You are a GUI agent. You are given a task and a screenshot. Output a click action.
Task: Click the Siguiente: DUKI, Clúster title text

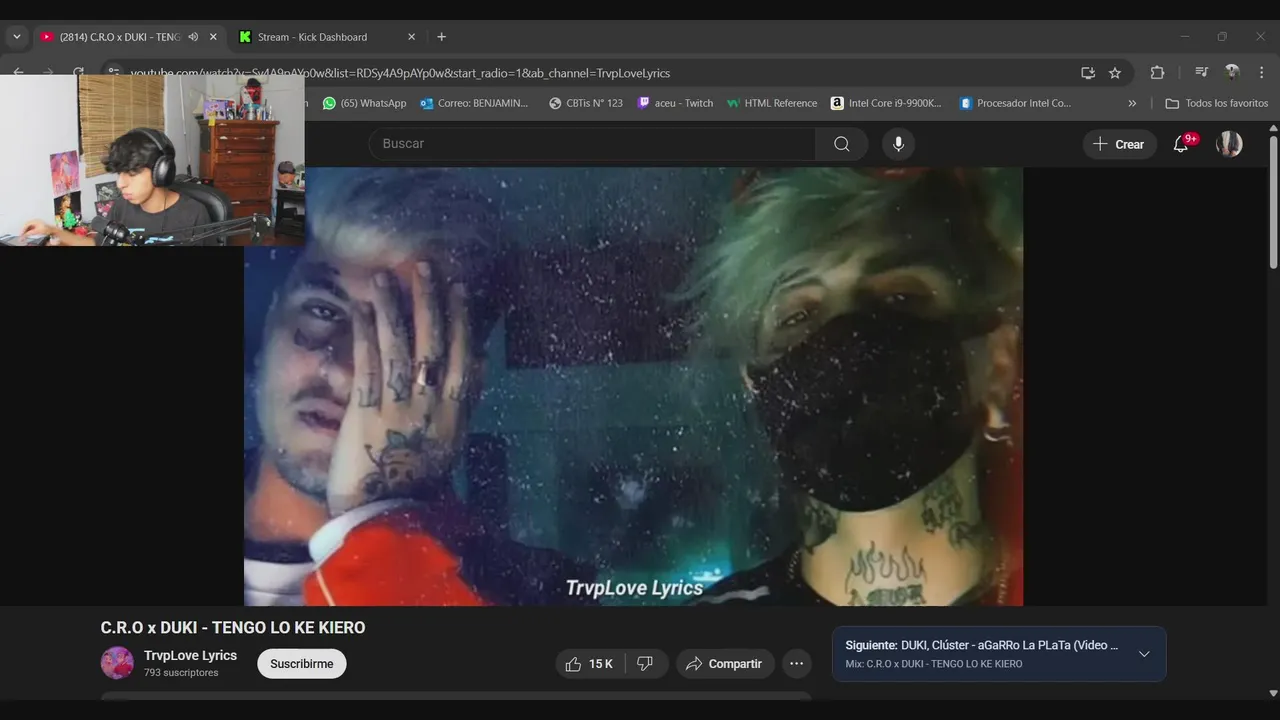click(982, 645)
